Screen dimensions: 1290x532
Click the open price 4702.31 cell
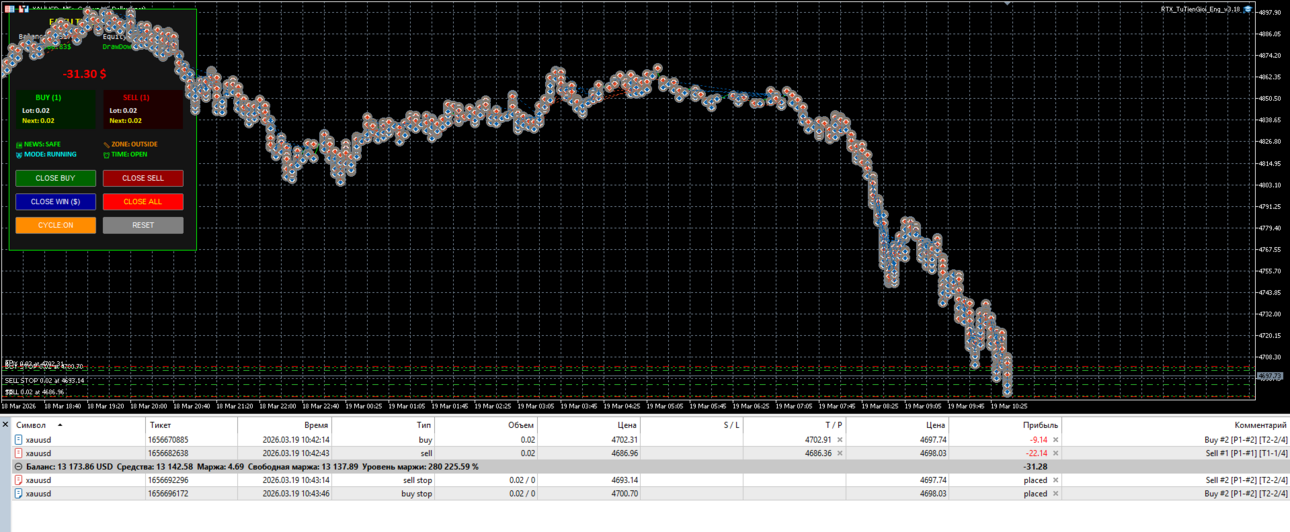624,440
